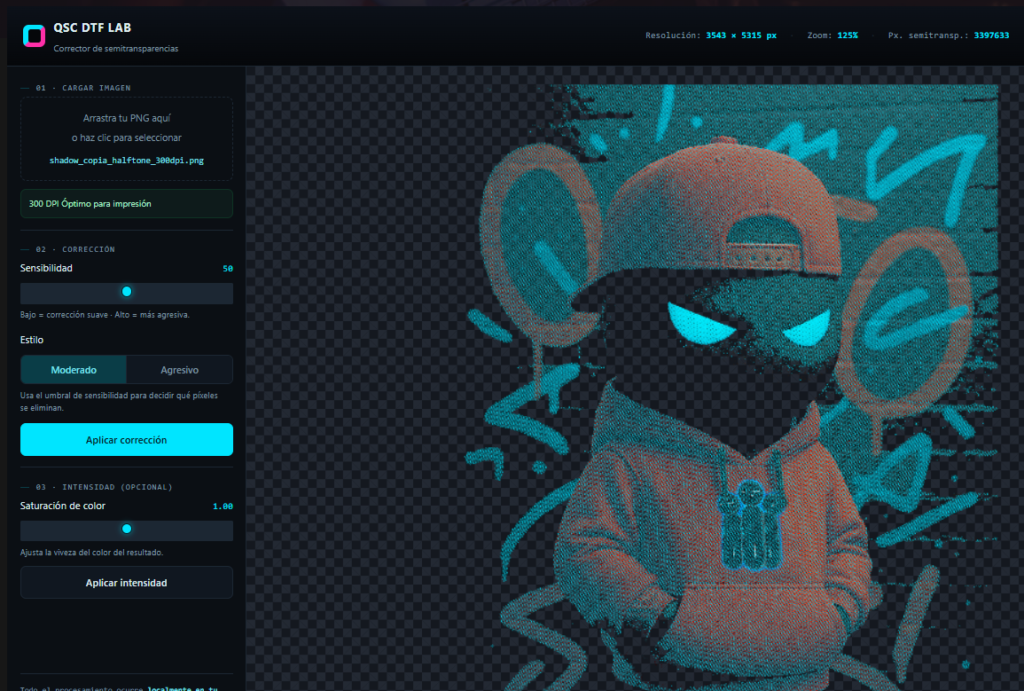
Task: Click the 03 · INTENSIDAD (OPCIONAL) heading
Action: click(x=104, y=487)
